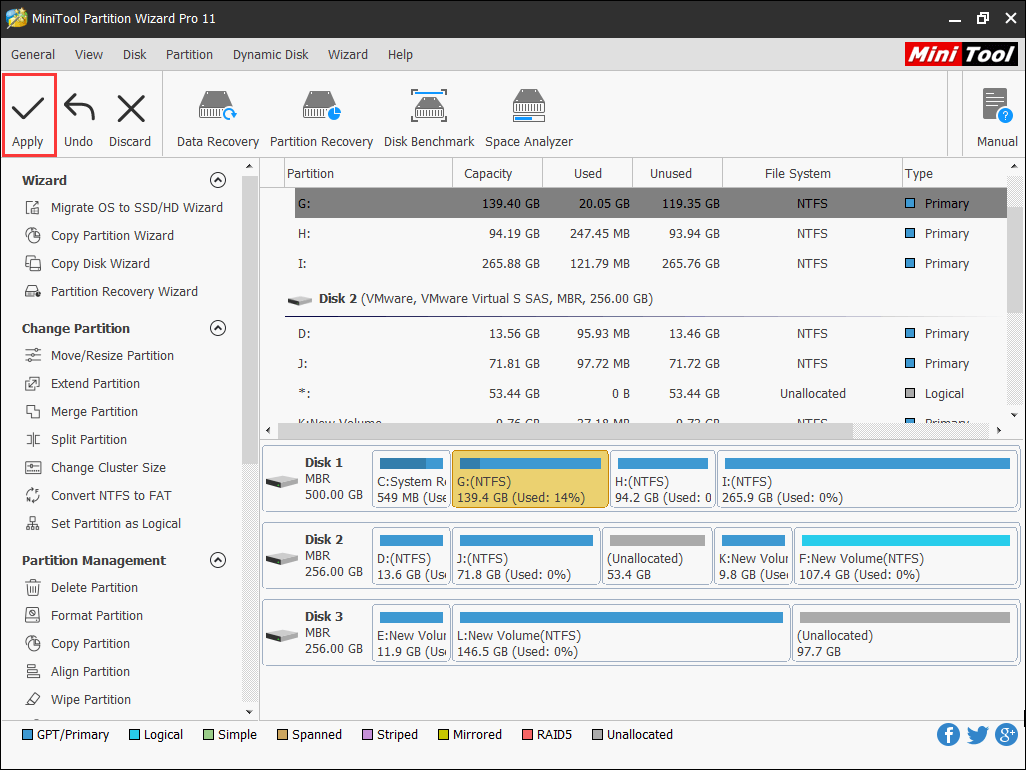Viewport: 1026px width, 770px height.
Task: Click the Striped legend item
Action: 390,734
